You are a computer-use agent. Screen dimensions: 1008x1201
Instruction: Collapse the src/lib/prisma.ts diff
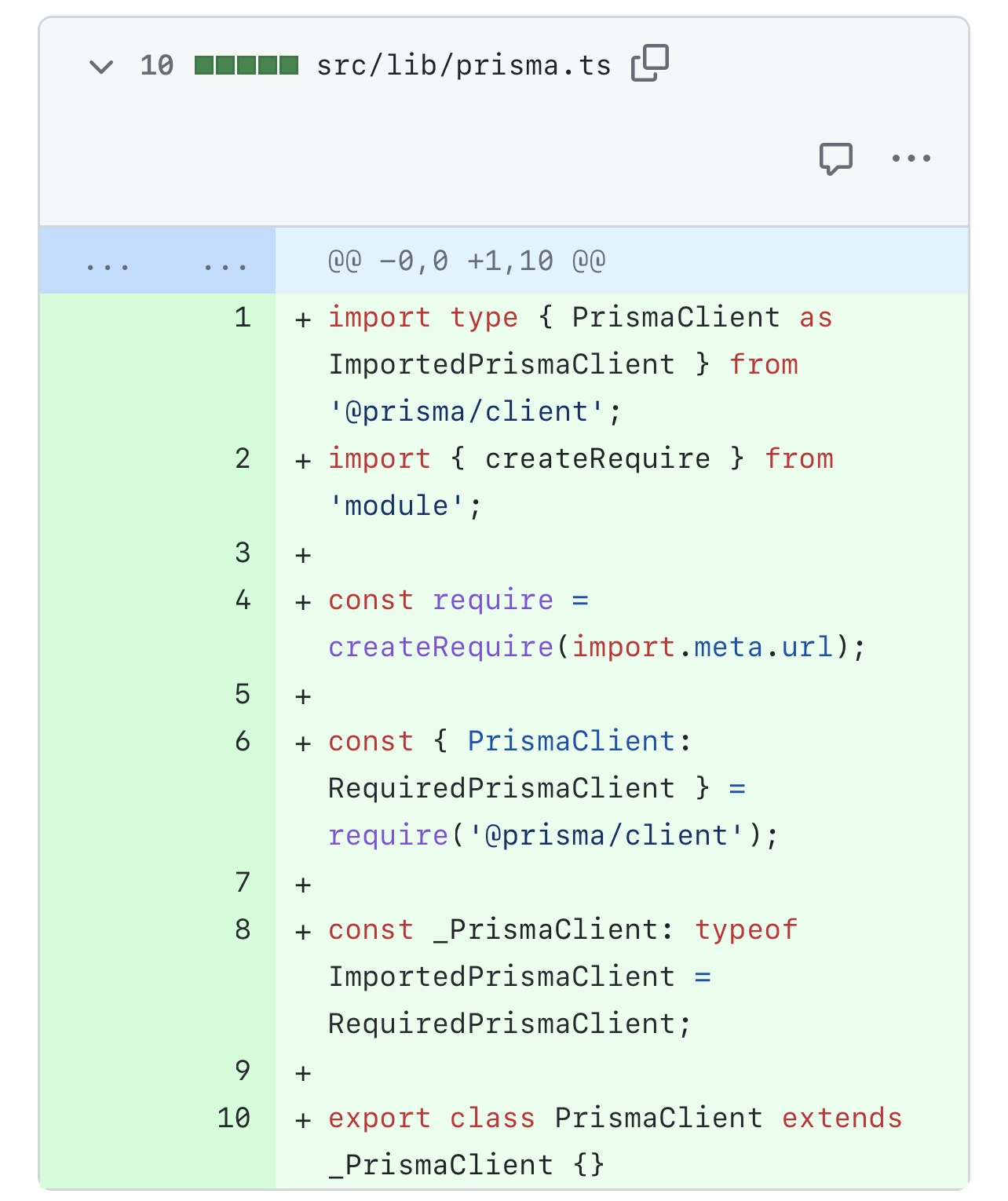point(100,66)
